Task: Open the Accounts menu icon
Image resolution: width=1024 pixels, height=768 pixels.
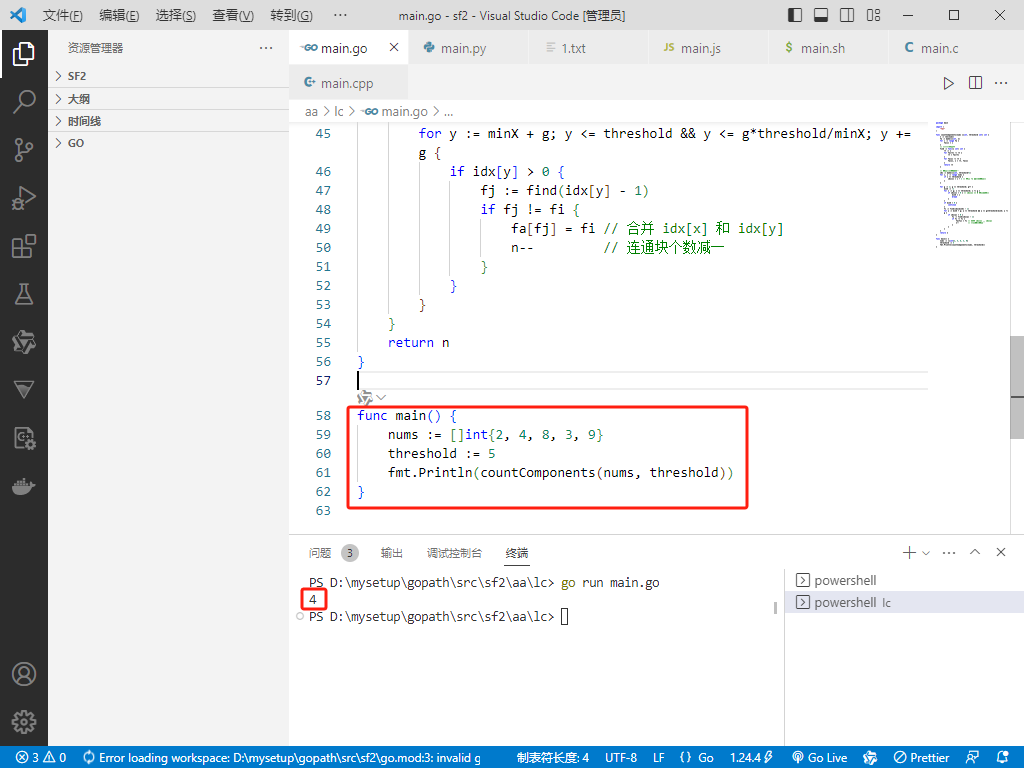Action: 24,674
